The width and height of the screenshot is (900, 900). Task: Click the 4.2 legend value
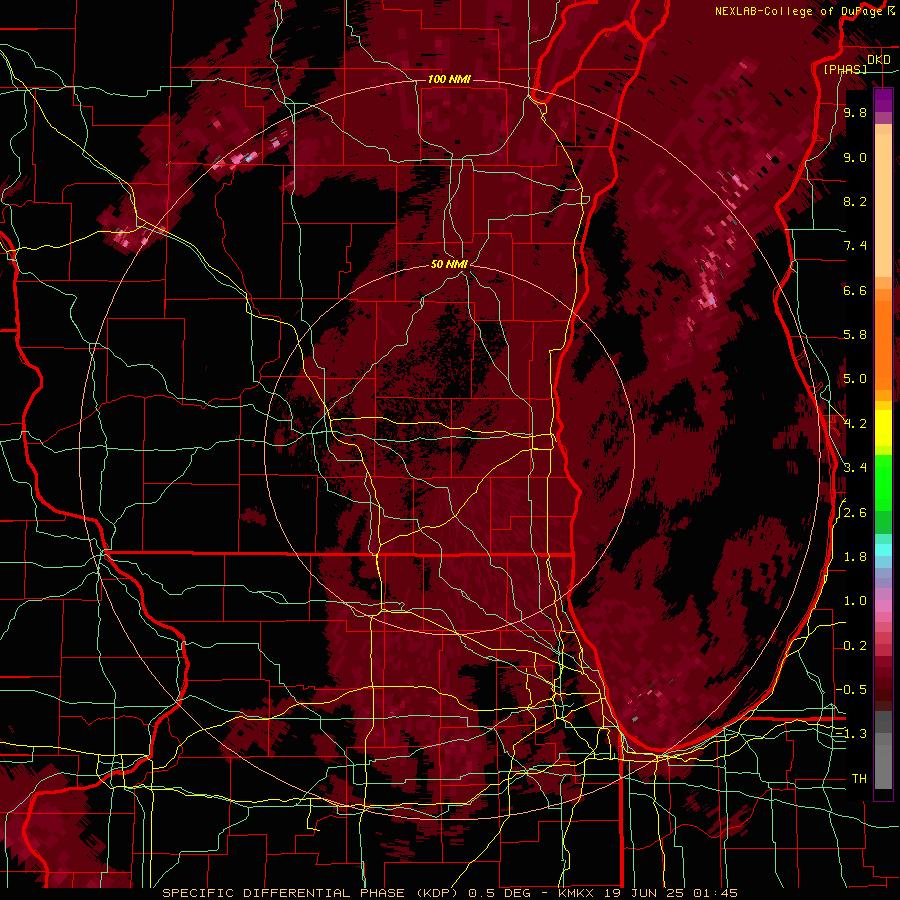[x=855, y=424]
